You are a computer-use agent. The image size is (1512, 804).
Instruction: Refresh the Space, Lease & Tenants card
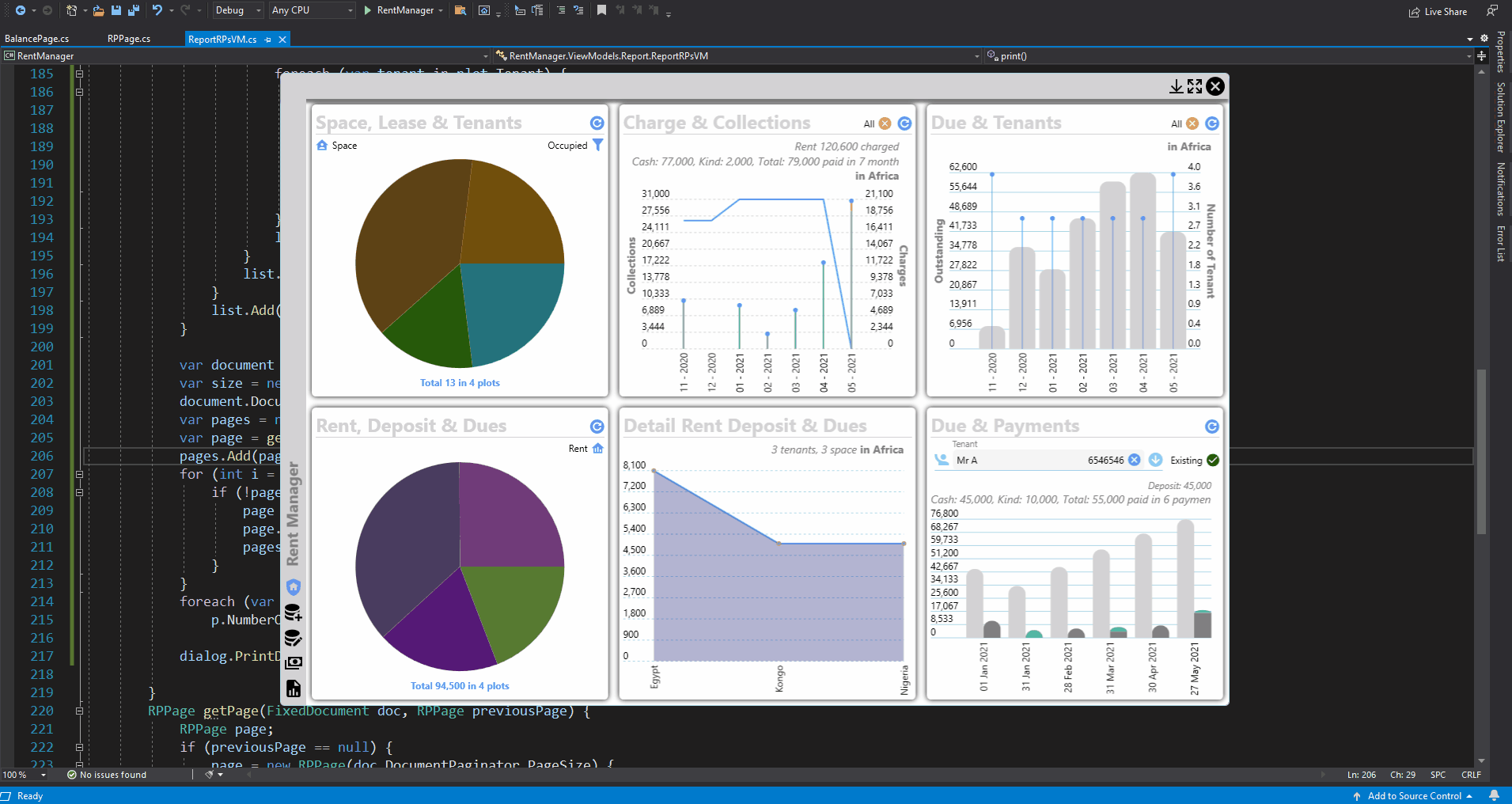pyautogui.click(x=597, y=123)
